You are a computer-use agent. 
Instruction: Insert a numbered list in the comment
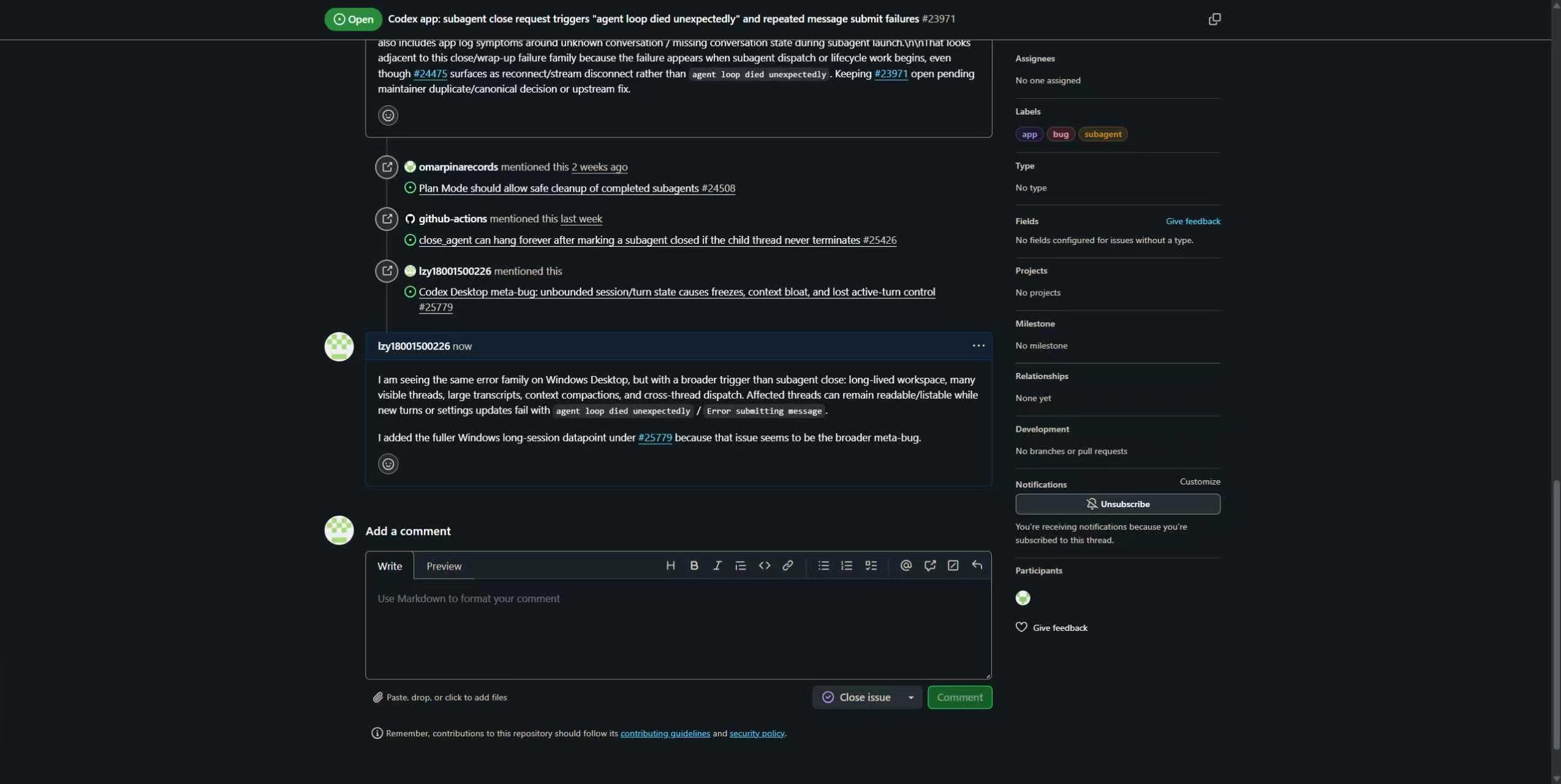coord(846,565)
